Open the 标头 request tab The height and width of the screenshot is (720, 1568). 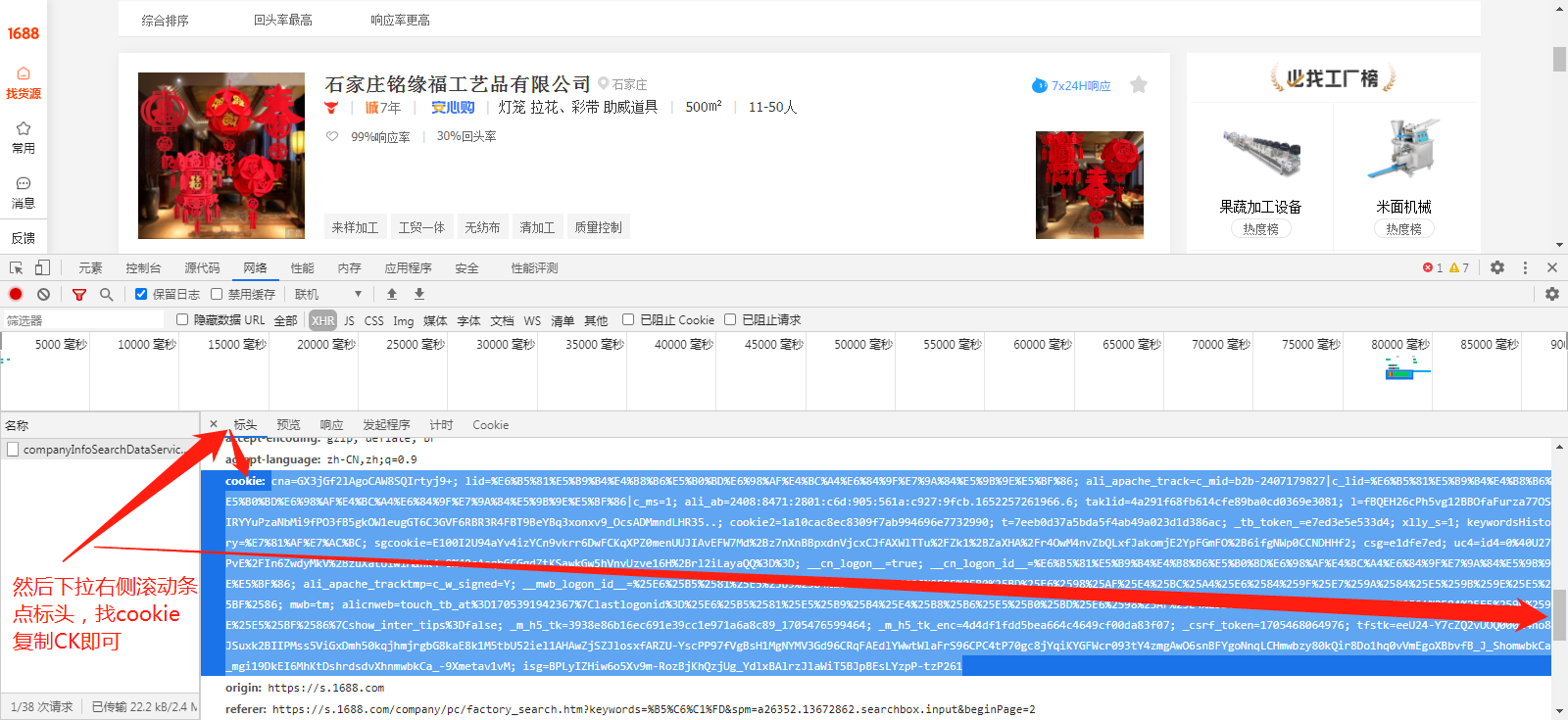[245, 425]
